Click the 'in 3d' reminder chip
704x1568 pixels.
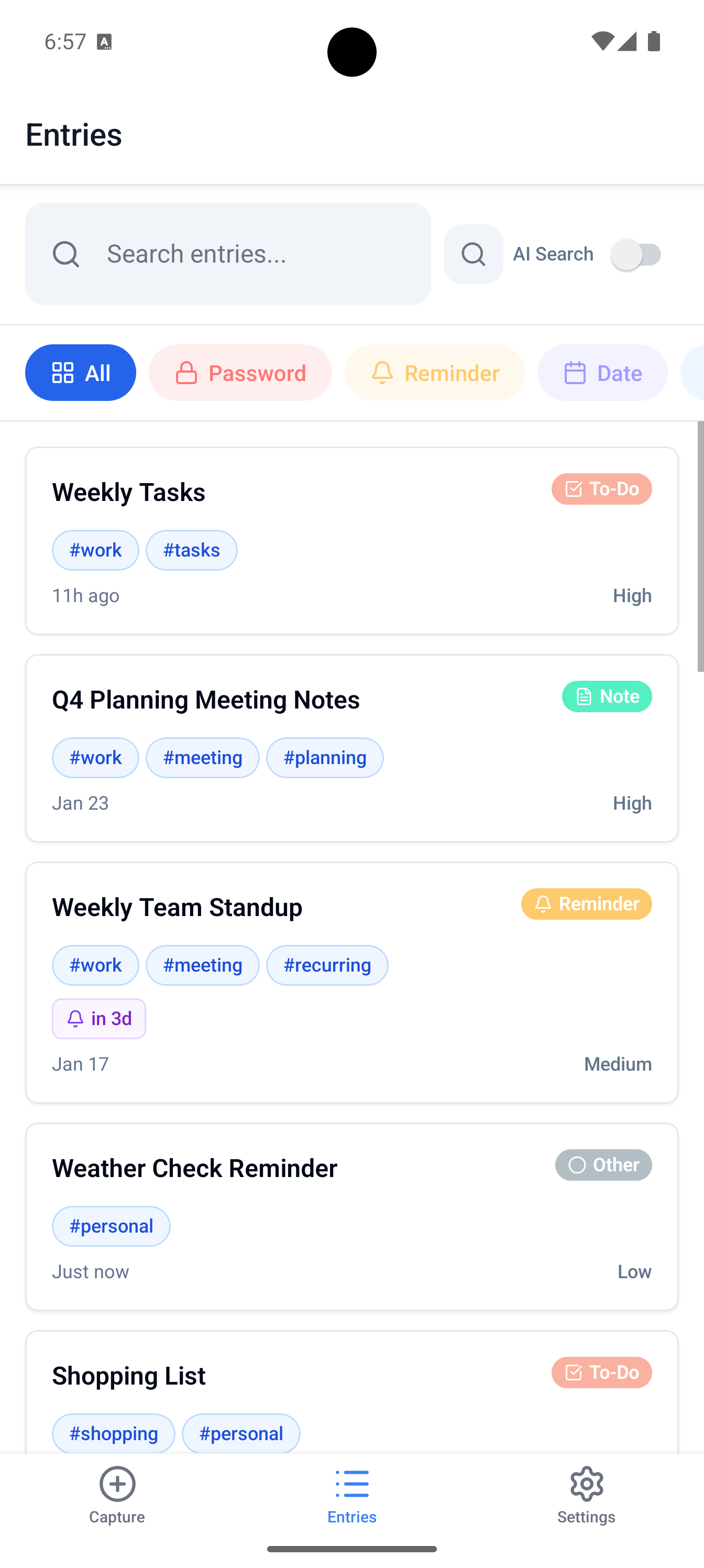click(x=98, y=1018)
